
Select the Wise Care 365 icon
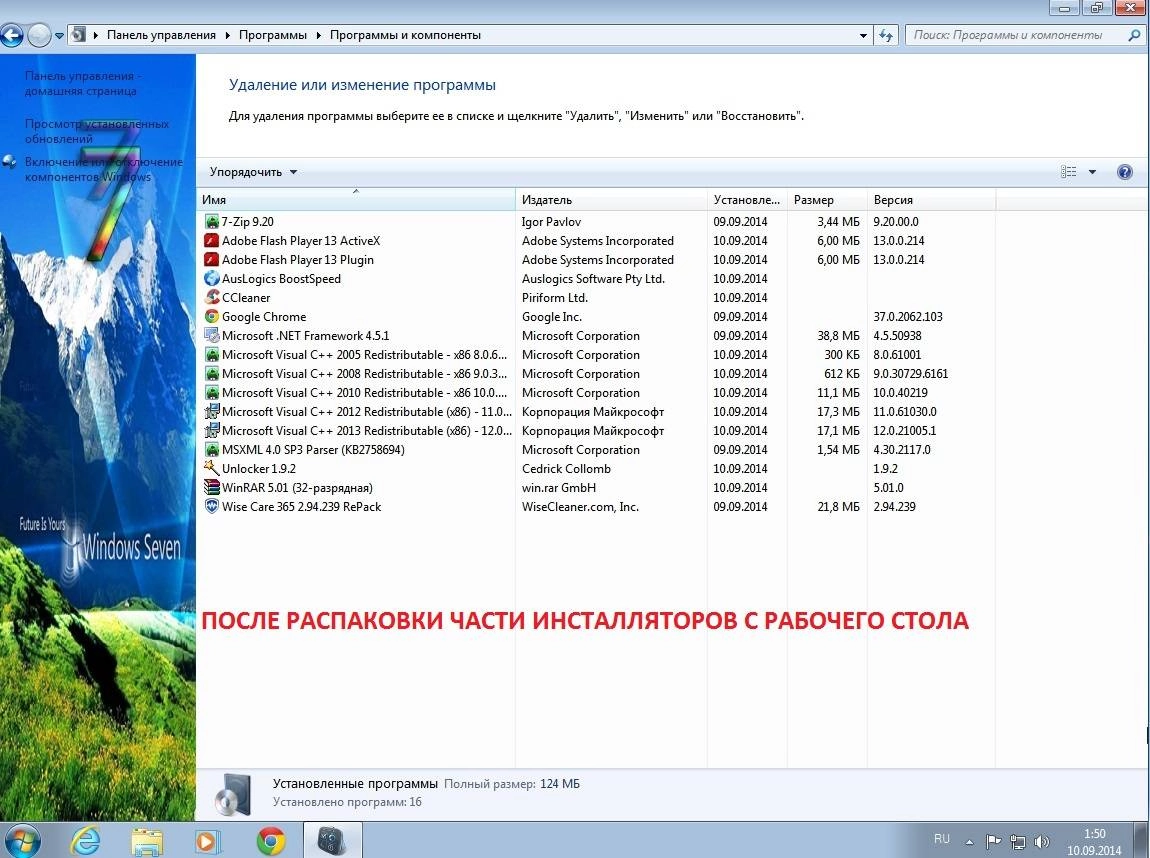tap(211, 507)
